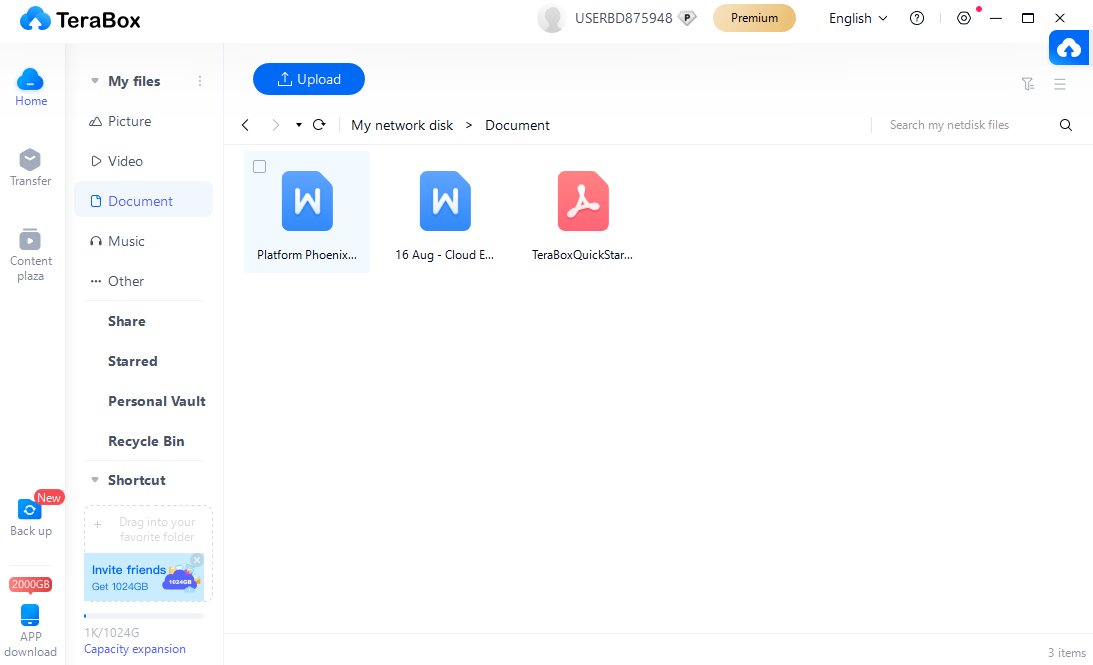
Task: Click the premium diamond badge icon
Action: [x=687, y=19]
